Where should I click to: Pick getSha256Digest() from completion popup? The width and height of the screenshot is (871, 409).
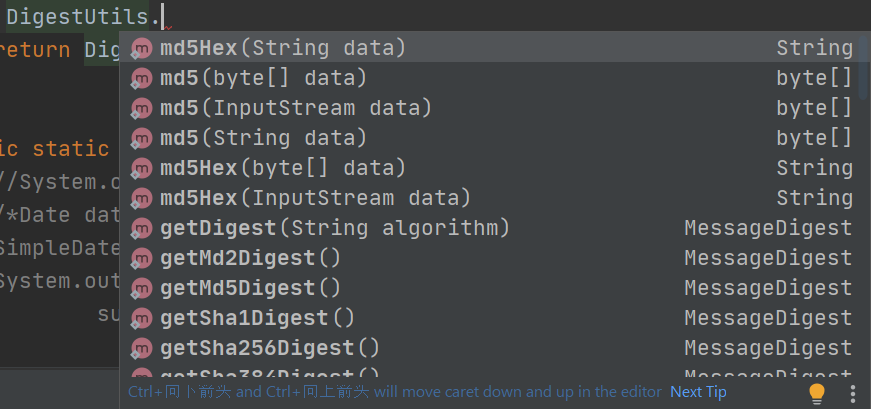(x=490, y=348)
